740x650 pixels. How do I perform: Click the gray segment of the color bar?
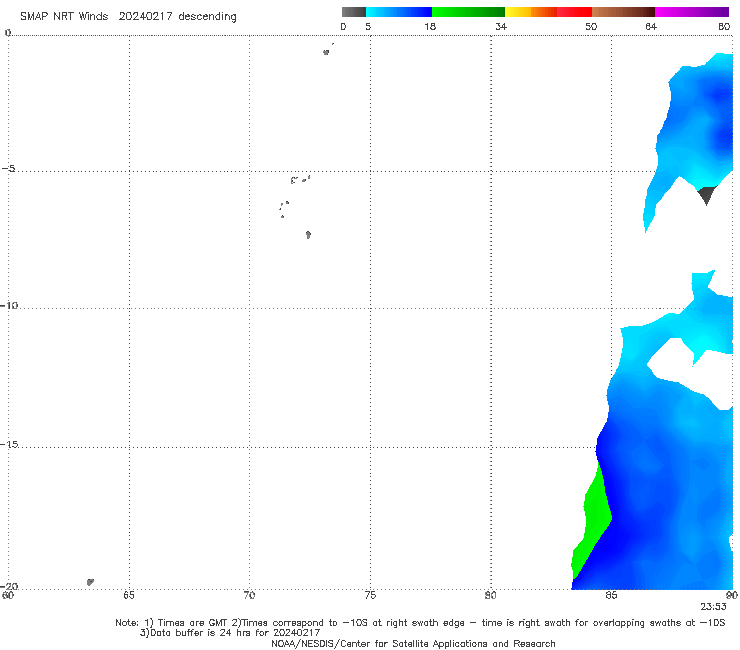tap(353, 12)
